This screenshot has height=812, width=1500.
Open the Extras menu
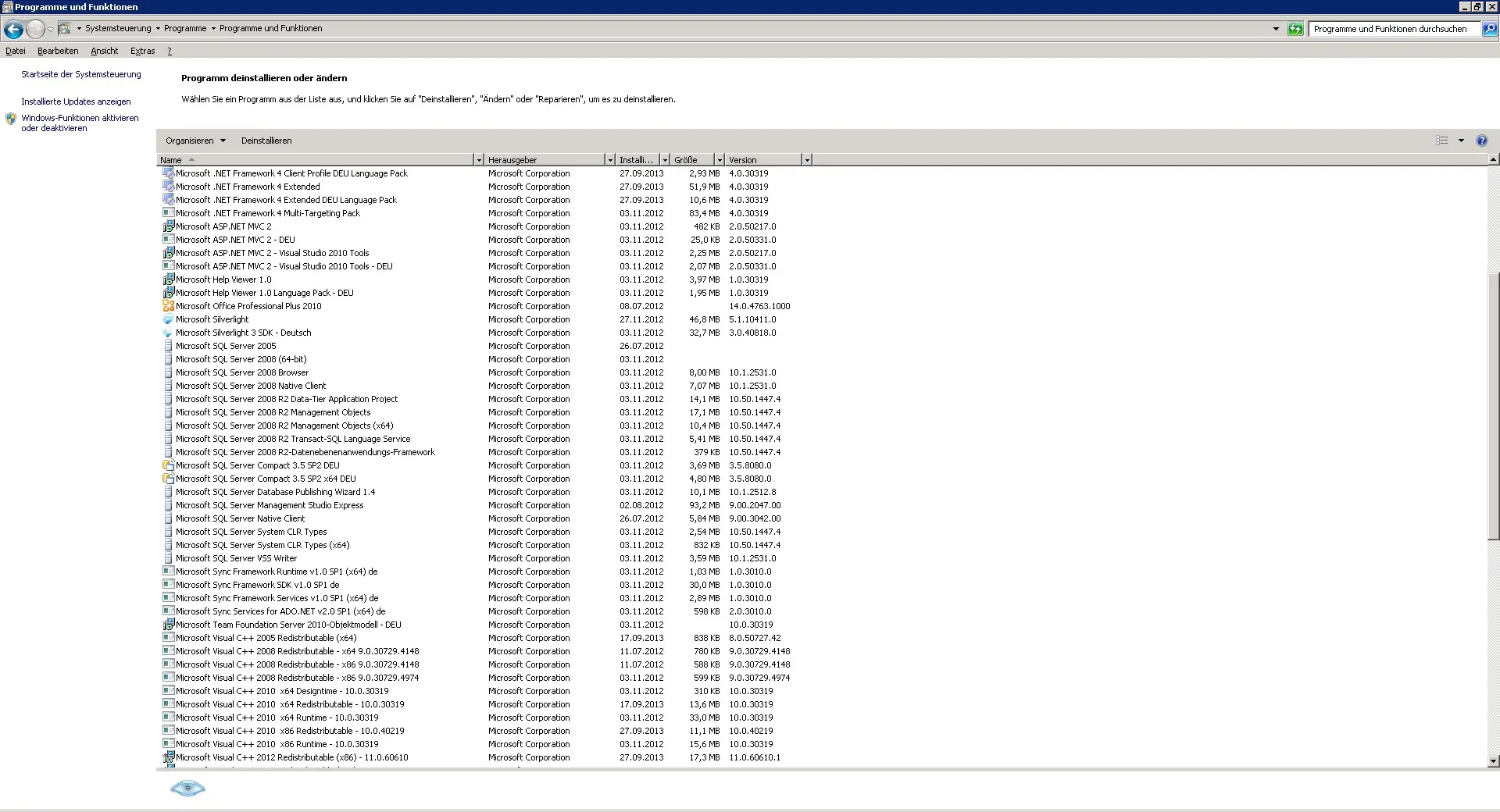[142, 51]
